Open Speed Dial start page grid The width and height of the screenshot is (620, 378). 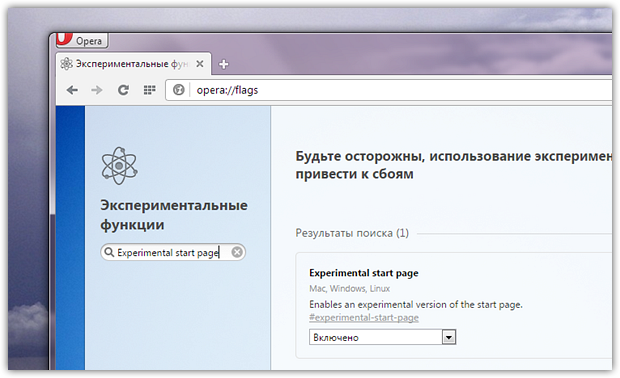(x=149, y=90)
